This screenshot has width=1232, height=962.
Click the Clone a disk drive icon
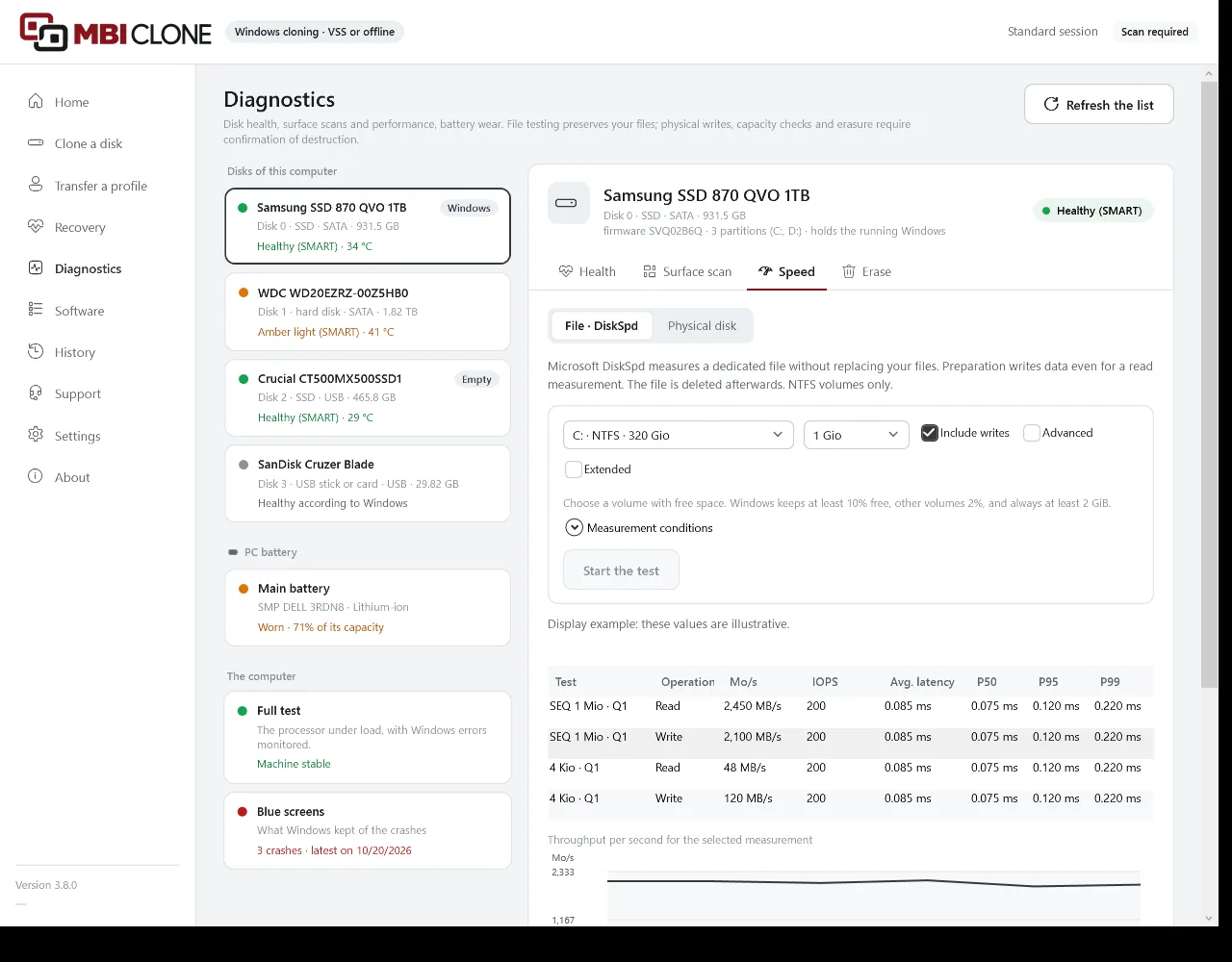pos(36,143)
